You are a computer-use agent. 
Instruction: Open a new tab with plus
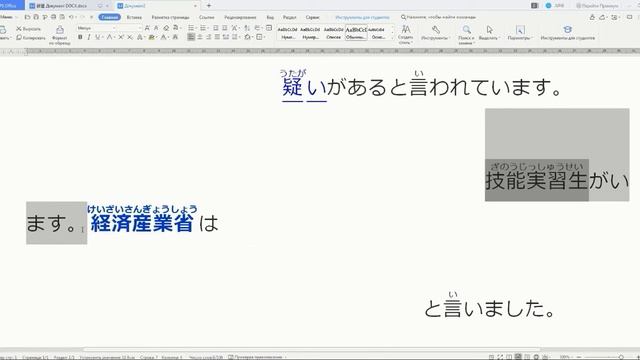point(209,6)
